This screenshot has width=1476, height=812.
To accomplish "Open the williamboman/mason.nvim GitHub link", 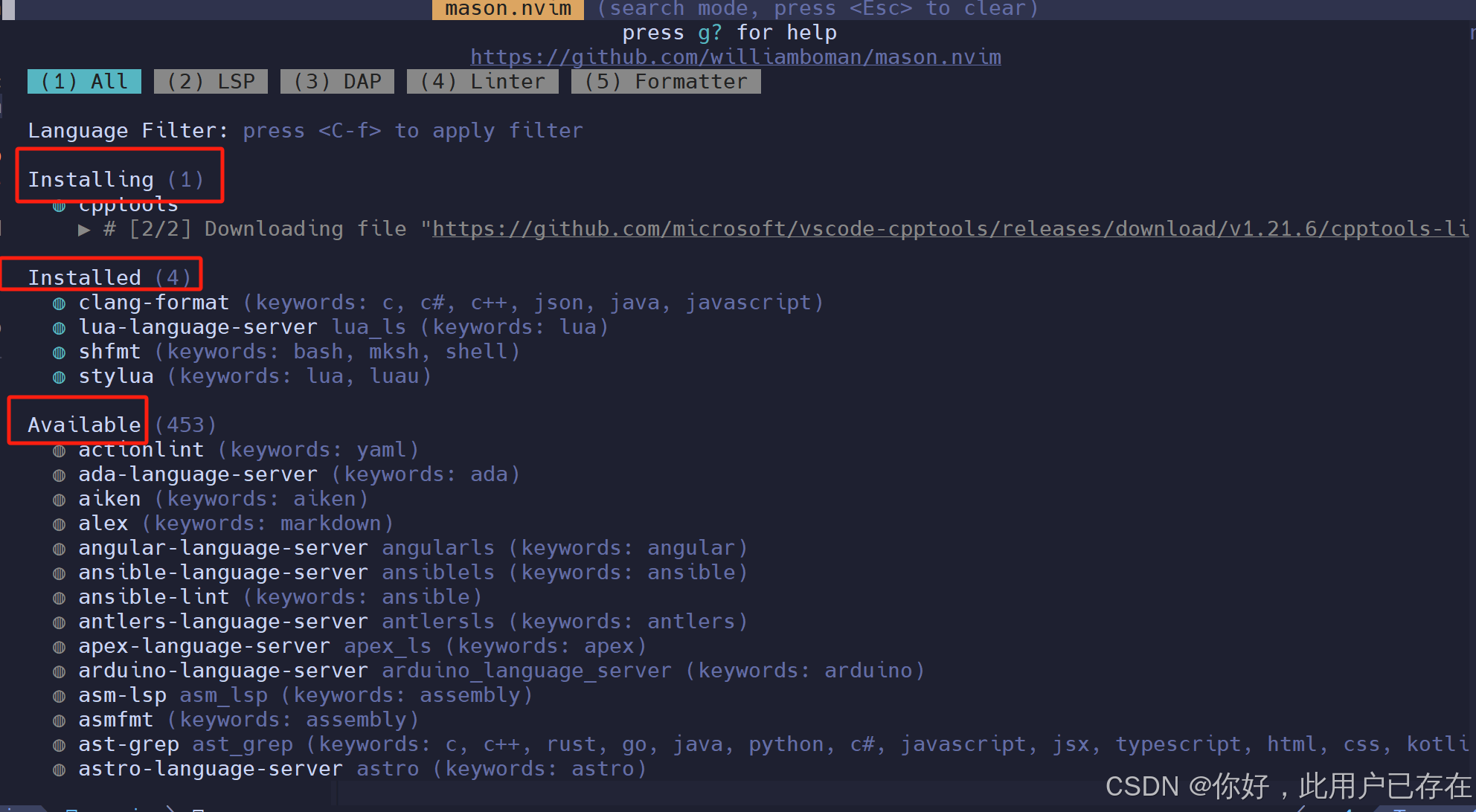I will (x=735, y=57).
